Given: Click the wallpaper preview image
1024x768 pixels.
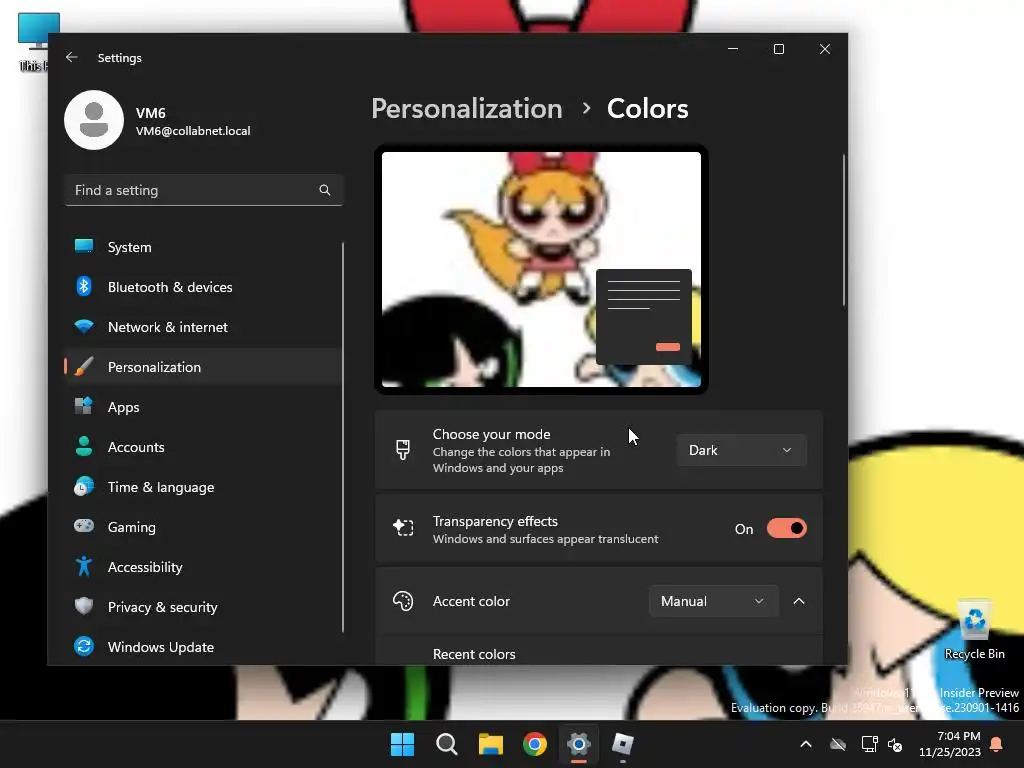Looking at the screenshot, I should [541, 269].
